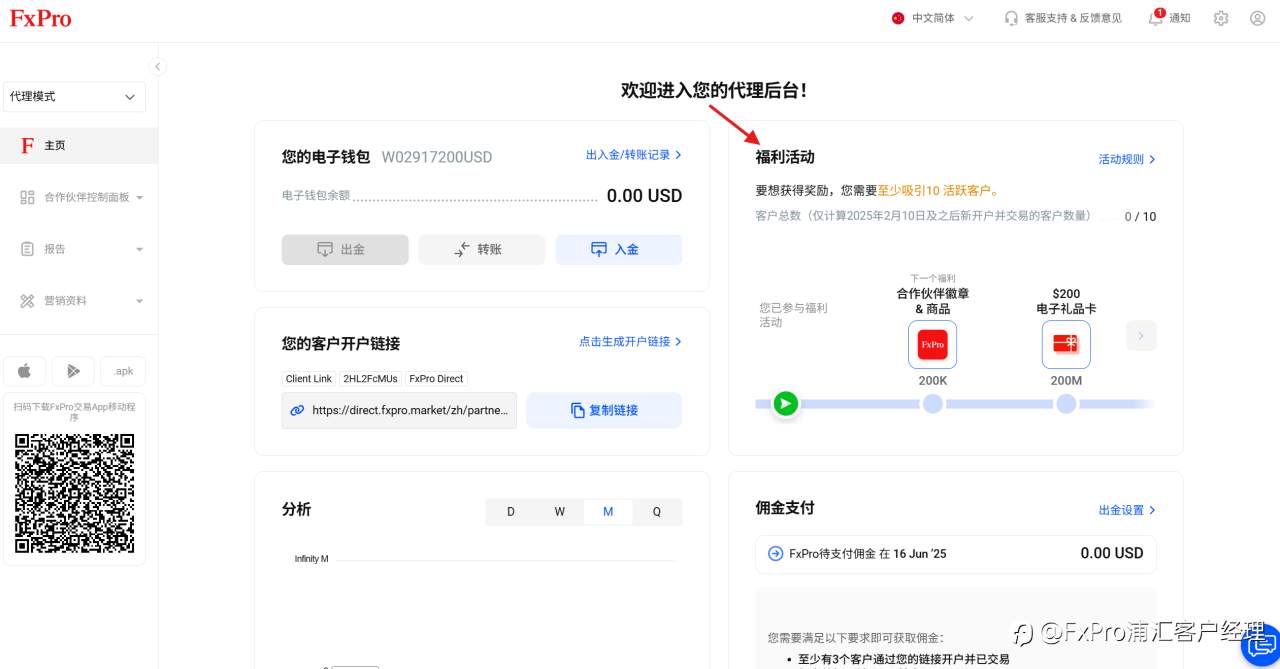Viewport: 1280px width, 669px height.
Task: Switch analysis chart to M period
Action: tap(608, 512)
